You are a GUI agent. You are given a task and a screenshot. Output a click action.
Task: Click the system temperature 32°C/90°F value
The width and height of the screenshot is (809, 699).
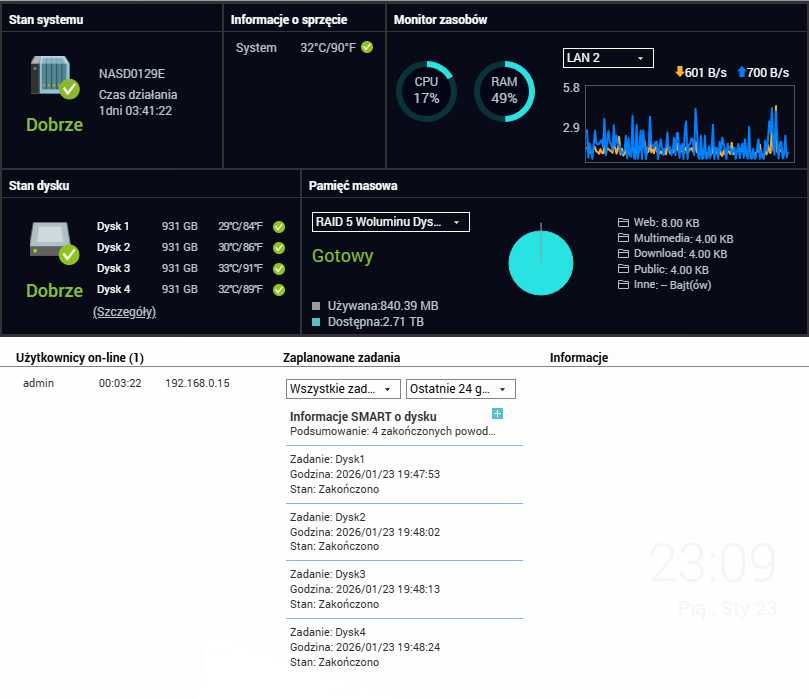328,48
